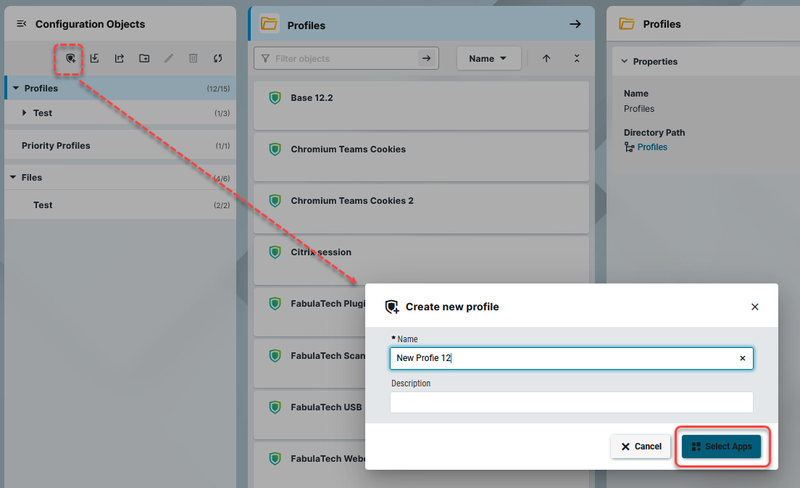Click the Description input field
Screen dimensions: 800x488
click(571, 402)
